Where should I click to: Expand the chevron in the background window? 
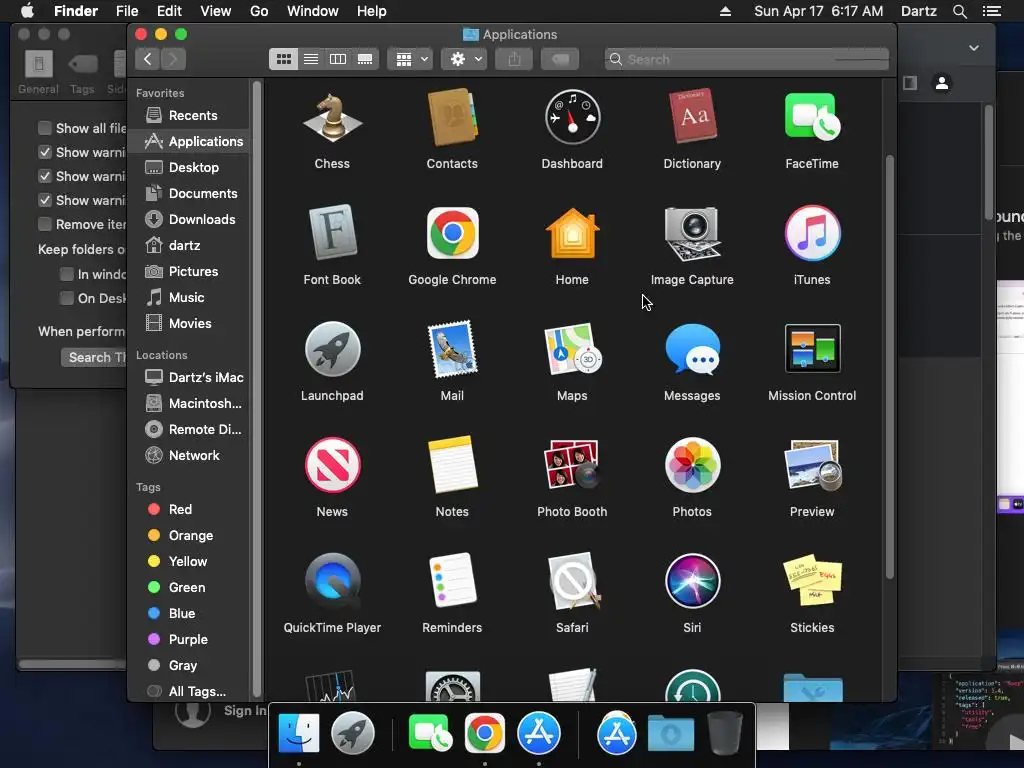coord(974,48)
